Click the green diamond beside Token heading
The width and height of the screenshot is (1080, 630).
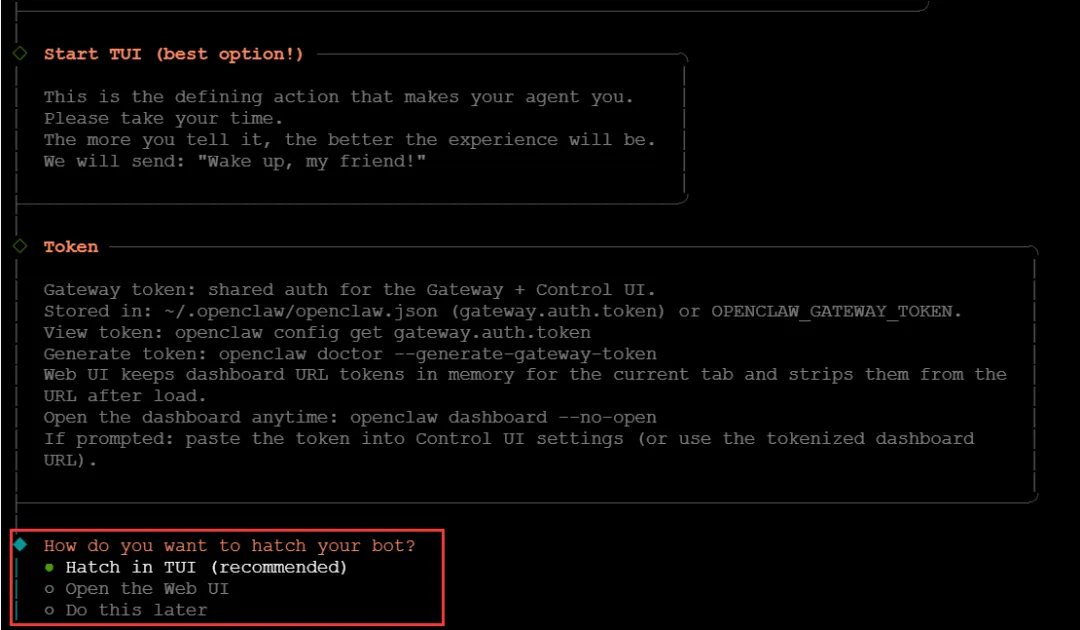20,246
